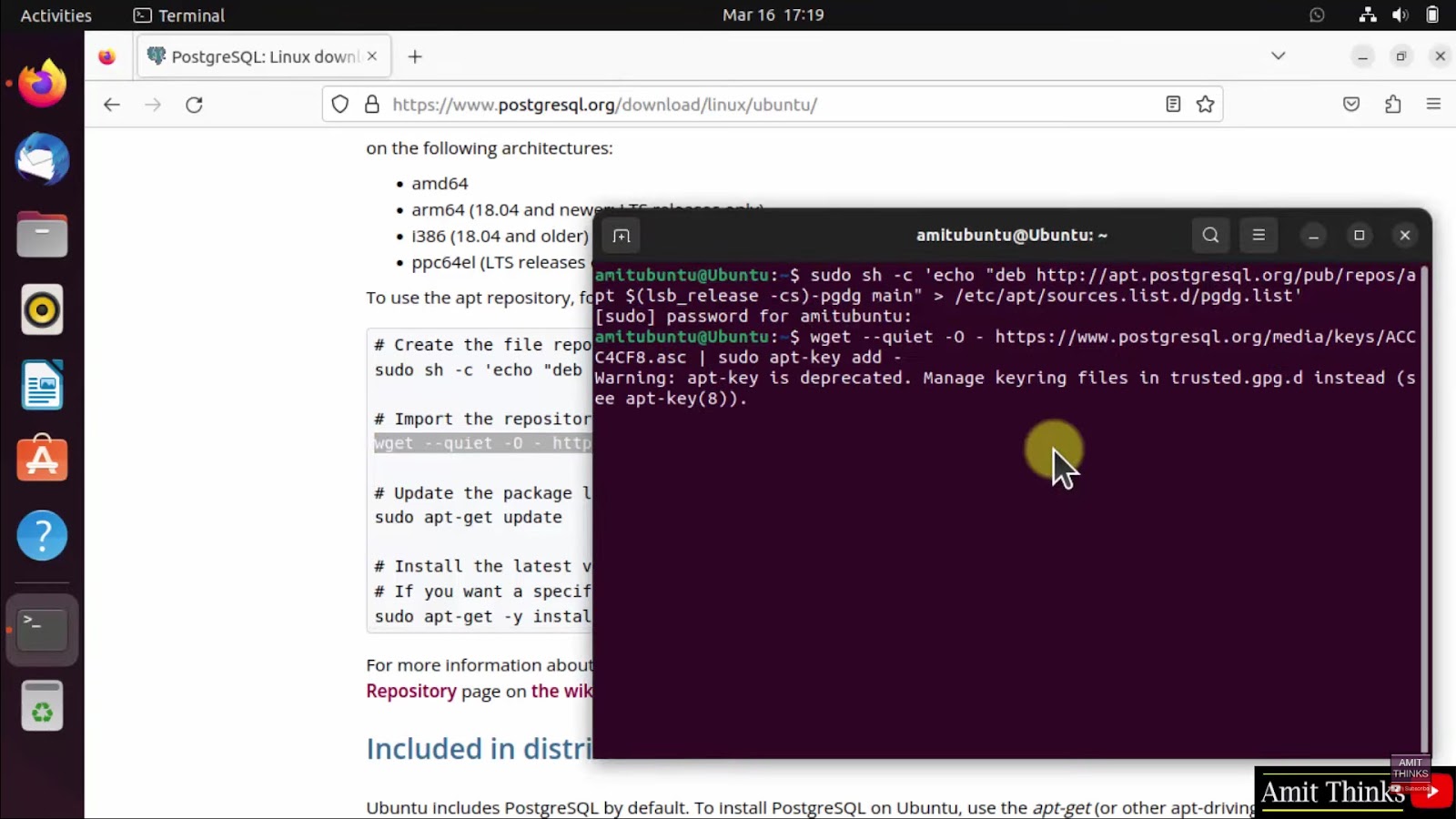This screenshot has height=819, width=1456.
Task: Toggle Reader View for the PostgreSQL page
Action: click(x=1172, y=104)
